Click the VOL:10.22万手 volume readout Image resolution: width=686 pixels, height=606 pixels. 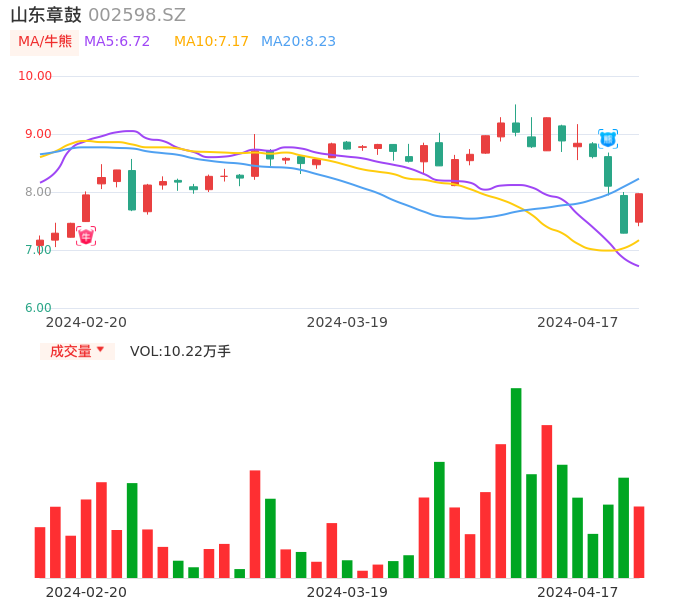coord(180,351)
